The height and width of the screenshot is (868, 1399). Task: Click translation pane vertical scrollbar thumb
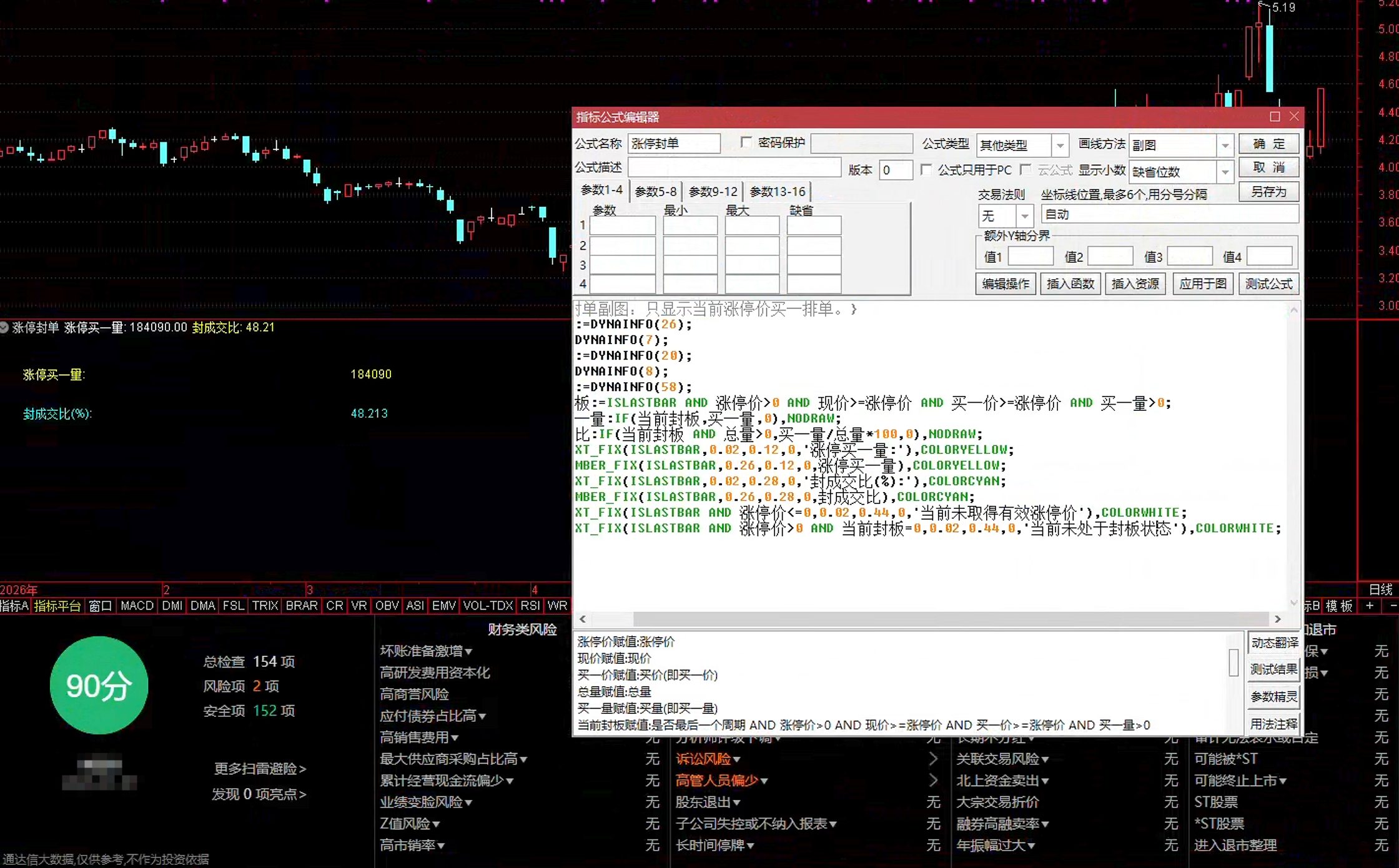[1233, 663]
